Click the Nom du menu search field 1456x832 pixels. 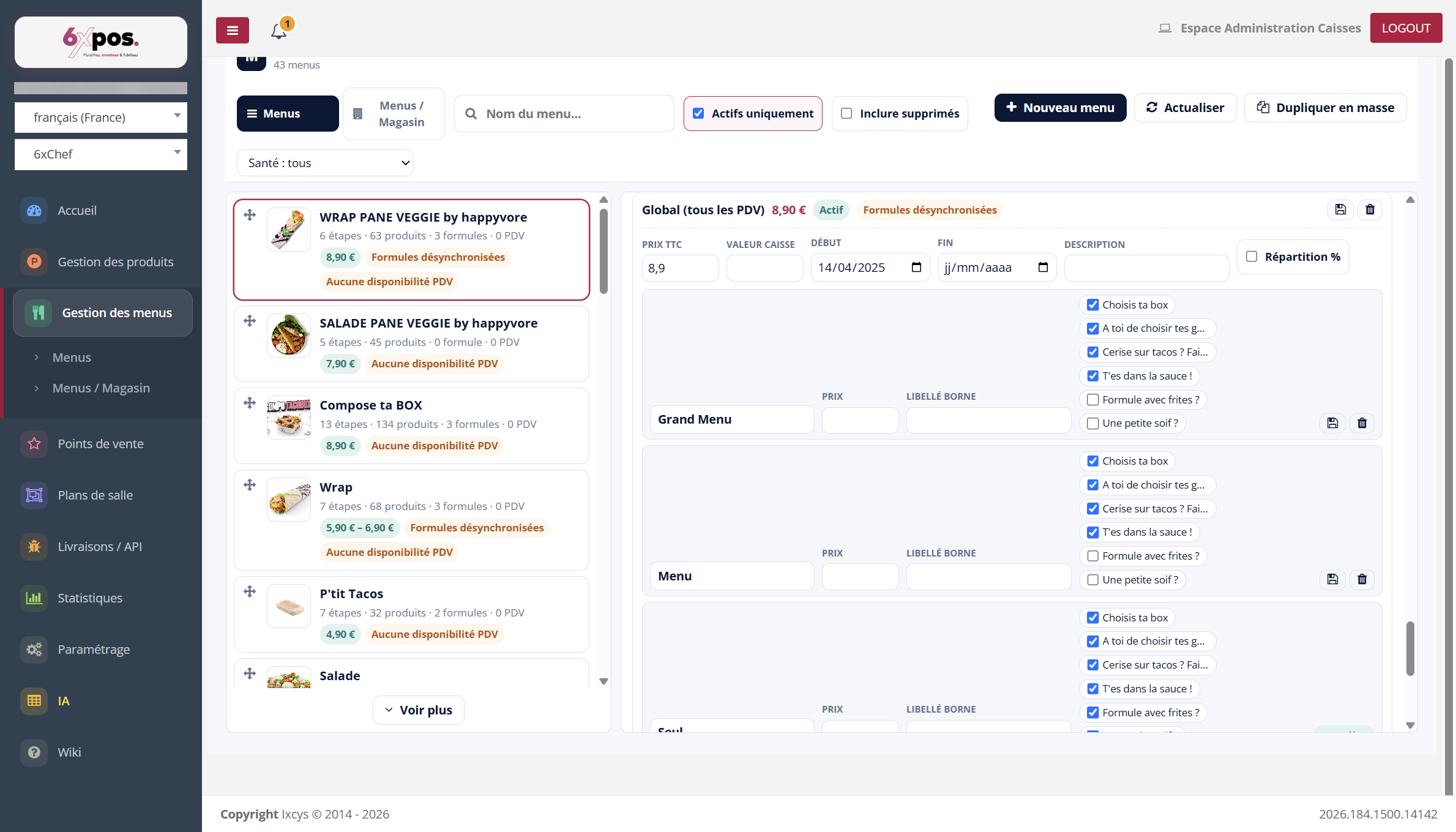564,114
